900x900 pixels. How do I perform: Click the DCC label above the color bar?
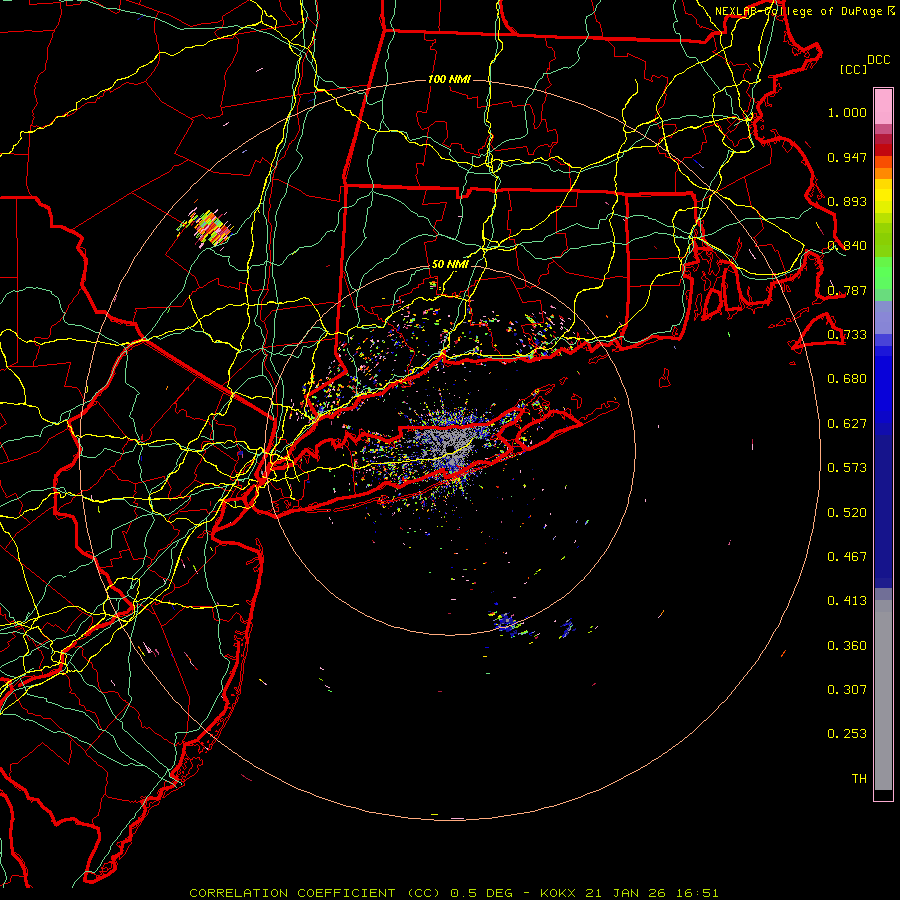879,60
